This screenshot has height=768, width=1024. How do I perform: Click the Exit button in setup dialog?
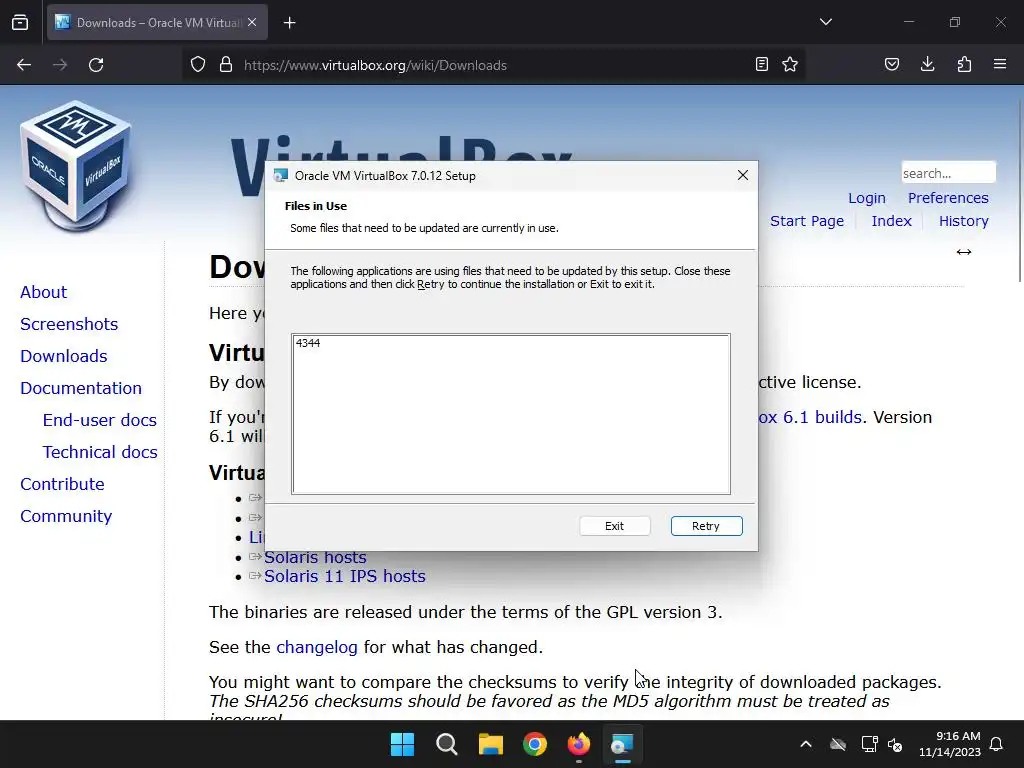pos(614,526)
